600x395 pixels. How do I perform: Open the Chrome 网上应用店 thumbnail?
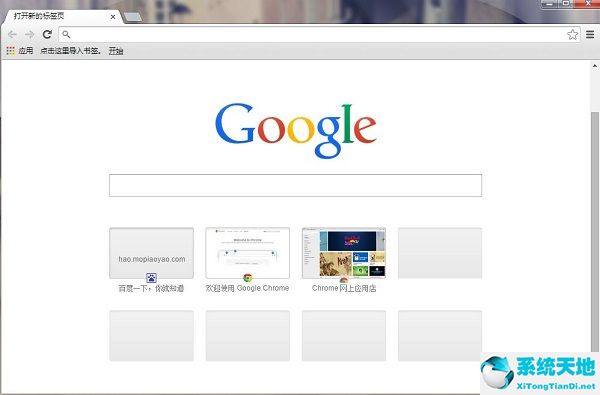pos(344,253)
